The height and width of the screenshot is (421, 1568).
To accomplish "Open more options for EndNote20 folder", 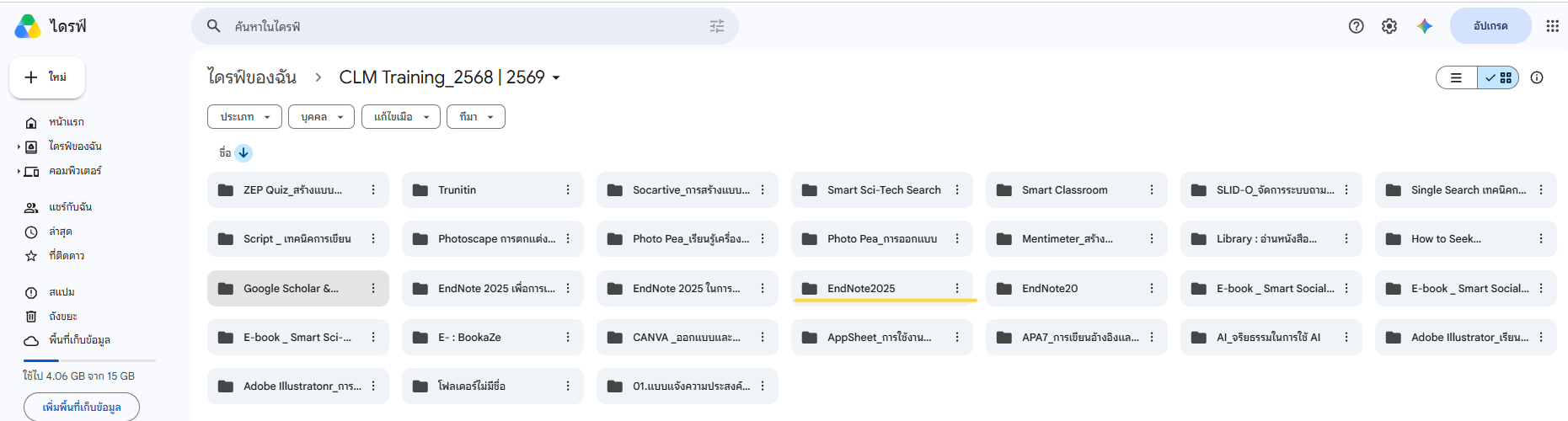I will coord(1152,288).
